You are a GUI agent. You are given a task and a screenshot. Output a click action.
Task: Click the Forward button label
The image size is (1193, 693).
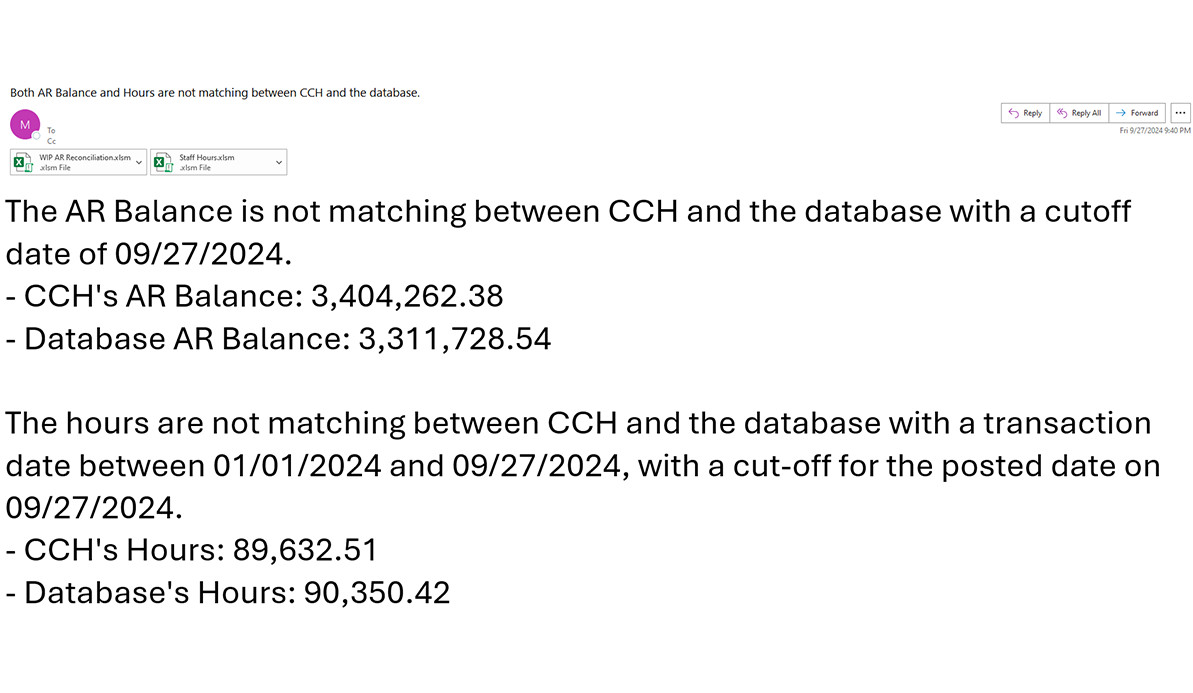(1144, 113)
